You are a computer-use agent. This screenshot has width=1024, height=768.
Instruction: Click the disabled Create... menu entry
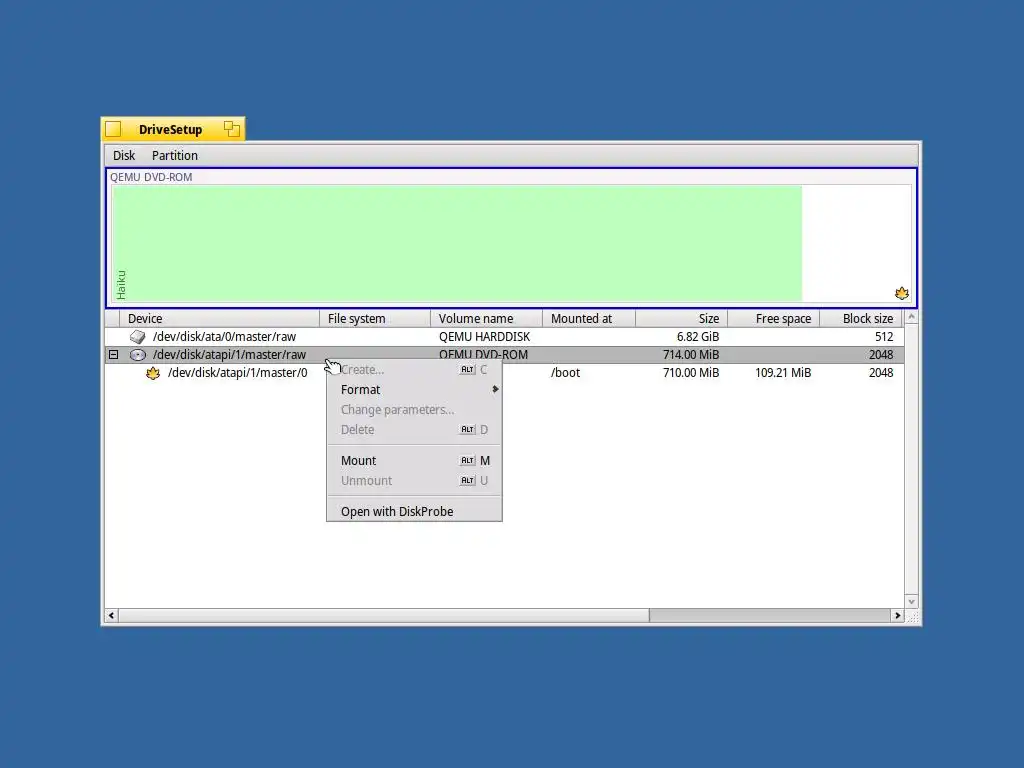[x=414, y=370]
